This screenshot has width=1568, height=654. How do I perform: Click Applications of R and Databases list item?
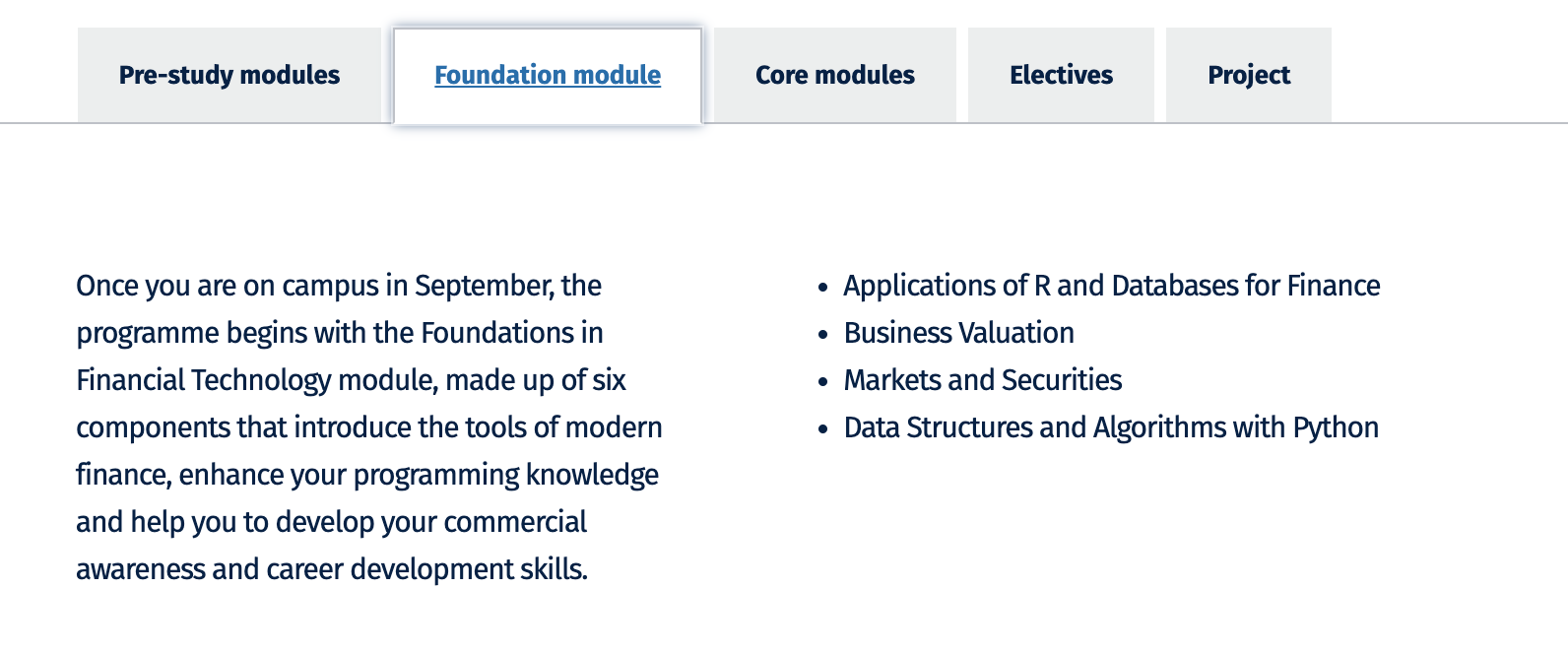[x=1112, y=286]
